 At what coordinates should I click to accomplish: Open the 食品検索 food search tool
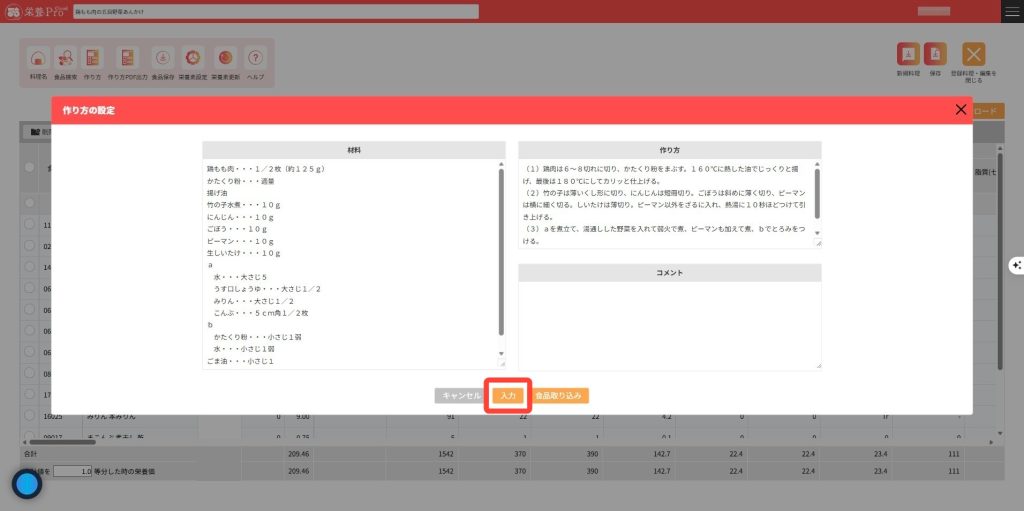click(64, 59)
